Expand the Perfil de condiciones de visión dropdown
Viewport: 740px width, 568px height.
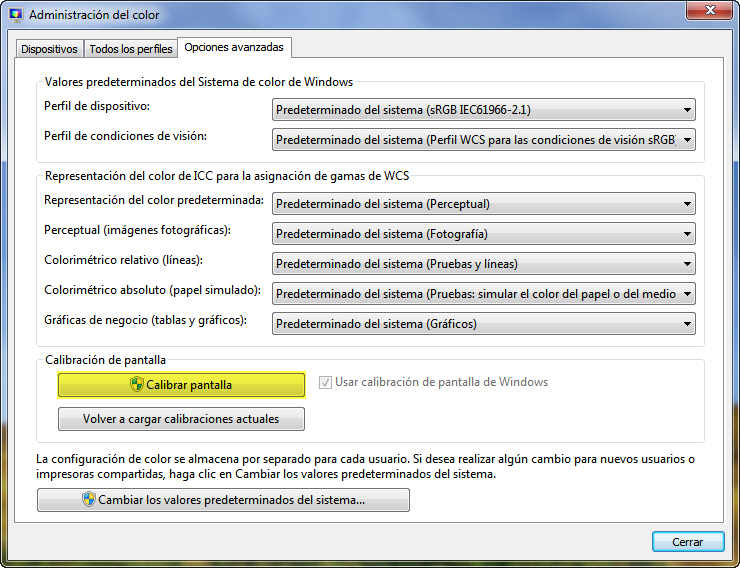[484, 140]
